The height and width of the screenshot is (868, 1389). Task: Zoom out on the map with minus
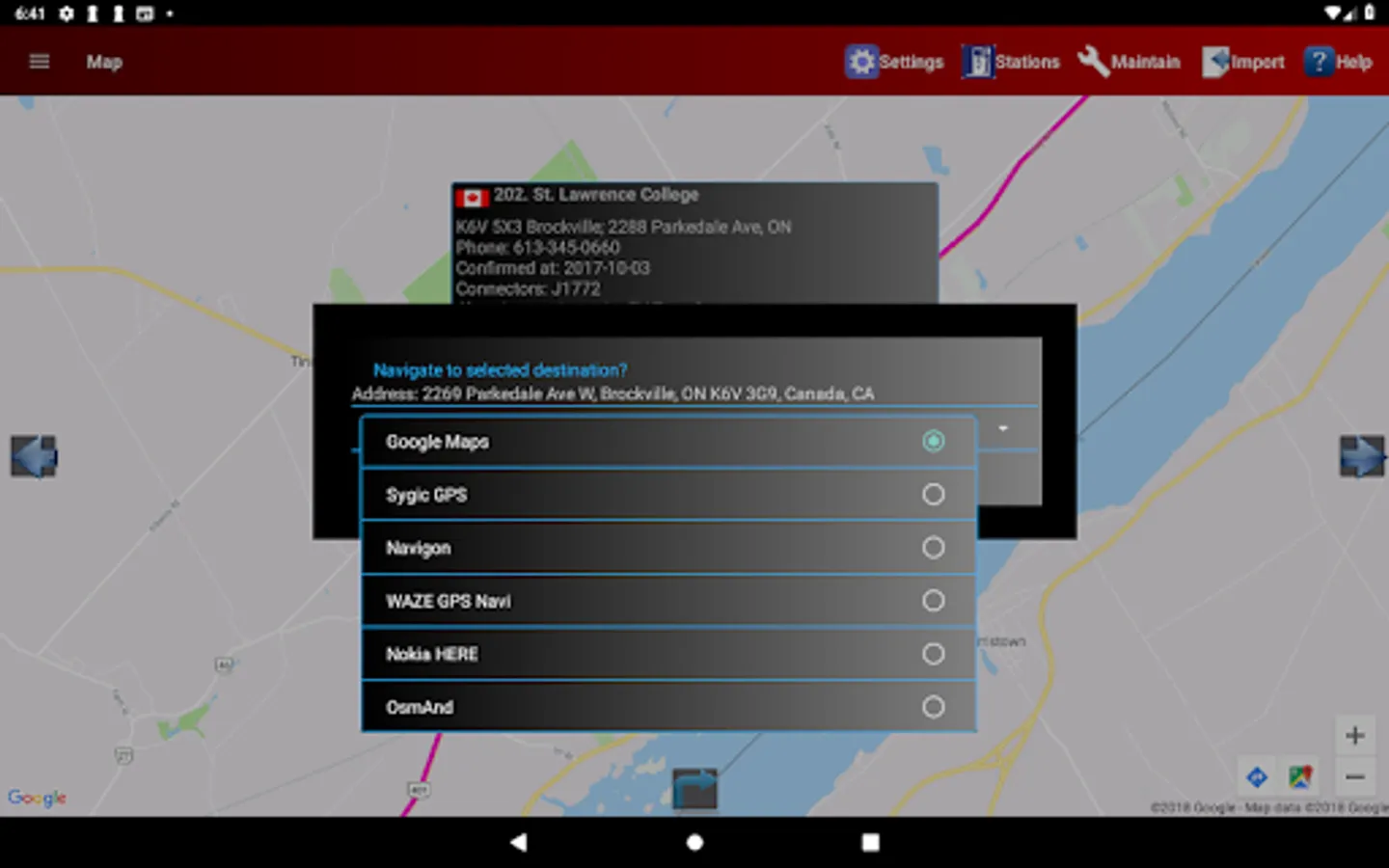tap(1354, 776)
